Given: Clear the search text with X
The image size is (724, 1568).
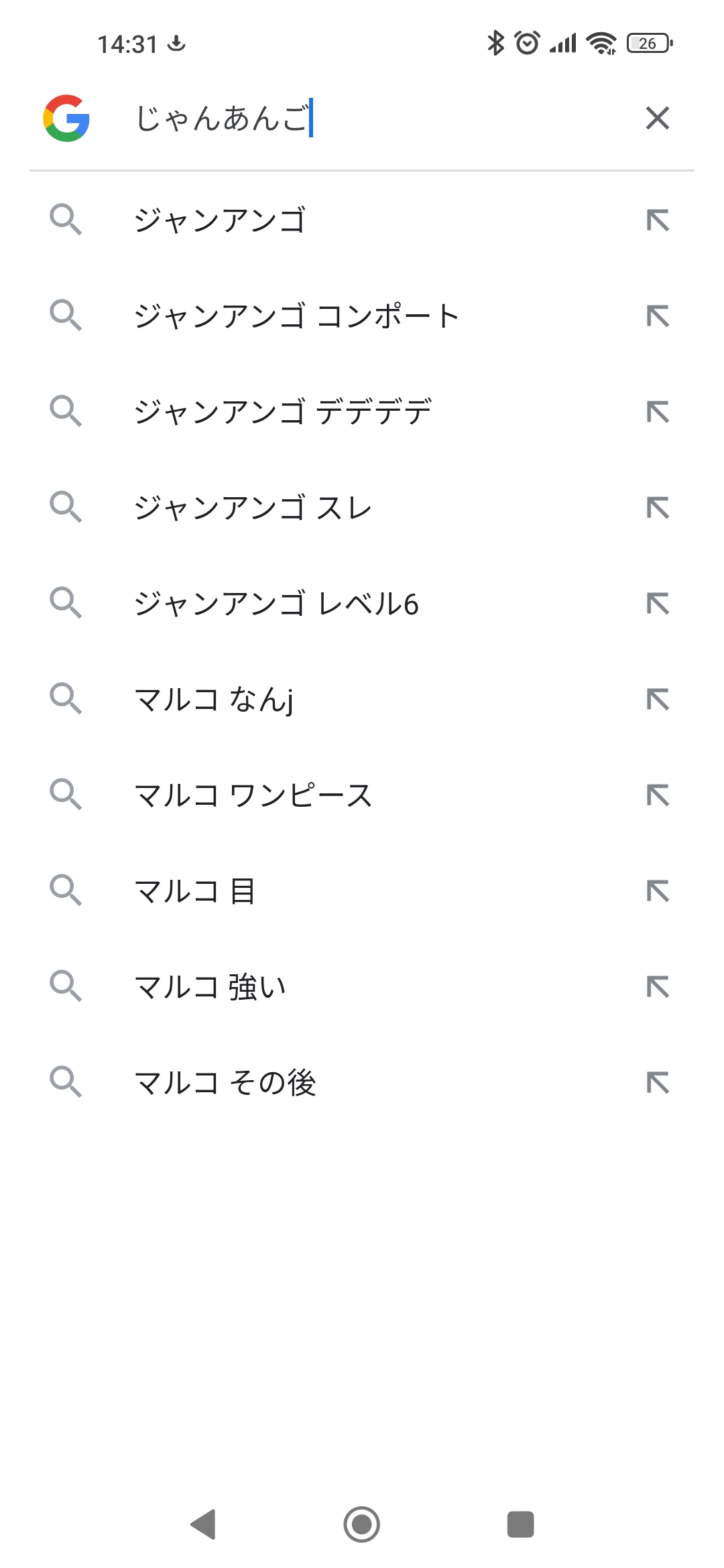Looking at the screenshot, I should (657, 118).
